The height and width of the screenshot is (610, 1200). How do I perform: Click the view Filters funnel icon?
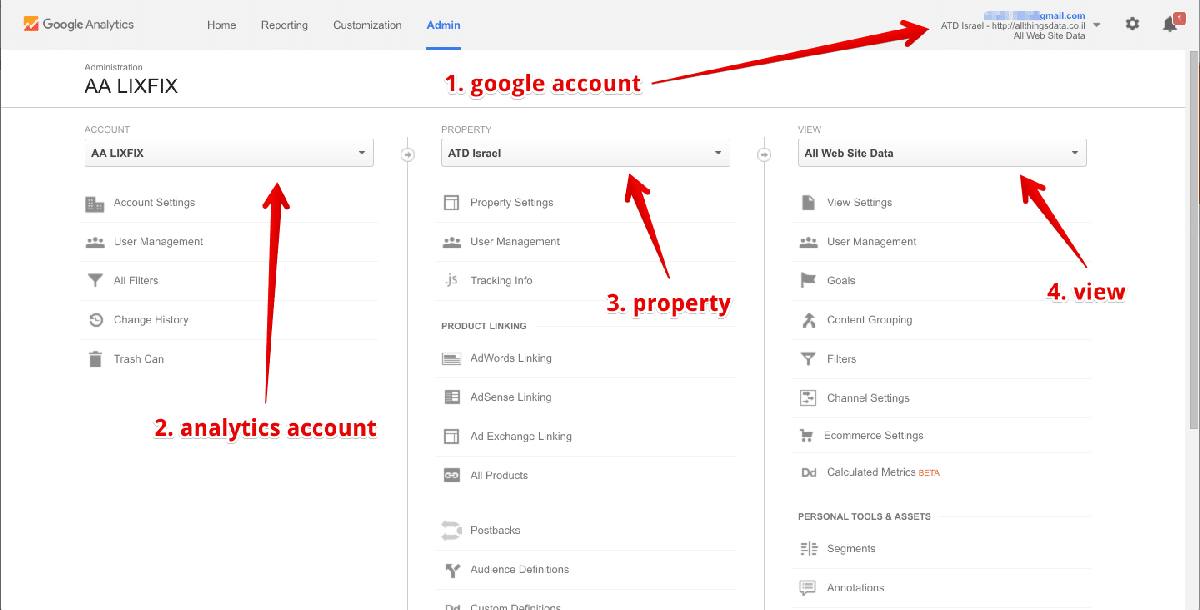pyautogui.click(x=808, y=359)
